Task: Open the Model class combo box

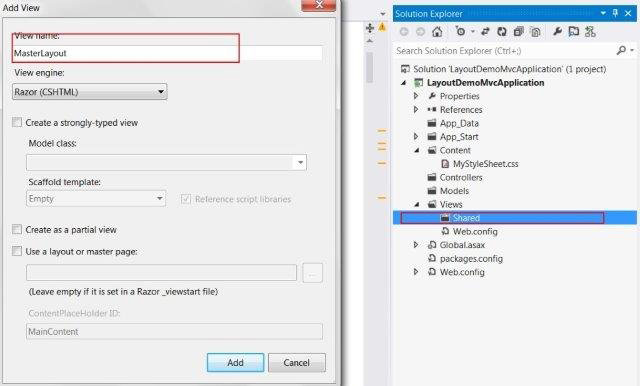Action: click(x=167, y=162)
